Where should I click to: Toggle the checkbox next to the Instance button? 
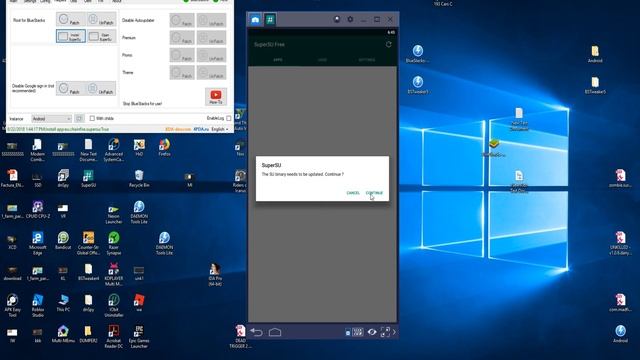coord(92,118)
